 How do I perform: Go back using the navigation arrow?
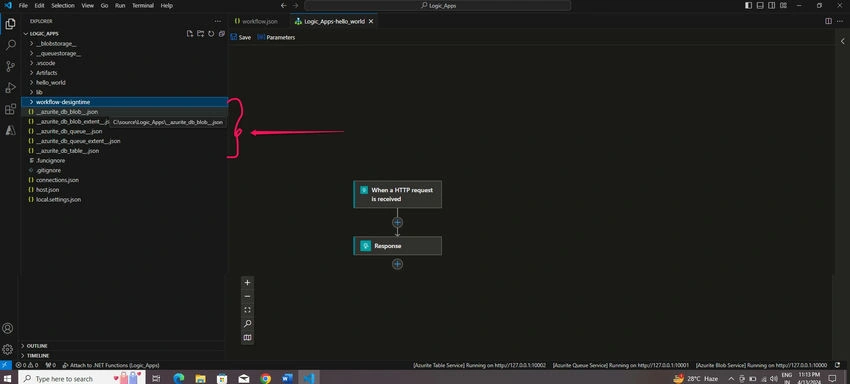284,5
